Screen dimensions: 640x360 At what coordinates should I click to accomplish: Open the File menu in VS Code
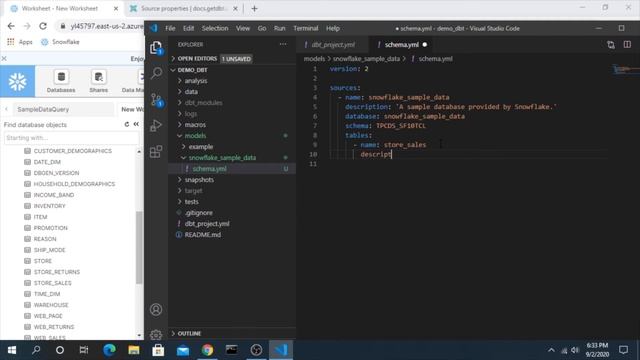(x=170, y=29)
